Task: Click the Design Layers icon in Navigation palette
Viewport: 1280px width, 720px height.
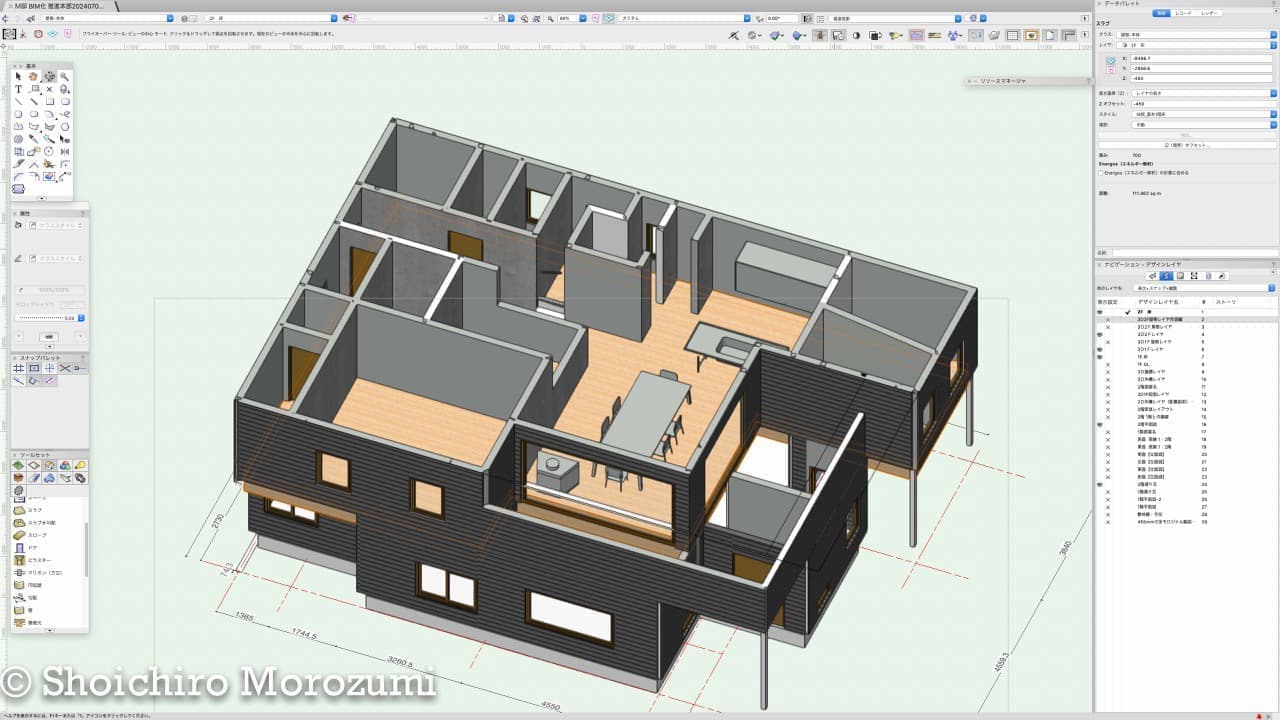Action: coord(1166,275)
